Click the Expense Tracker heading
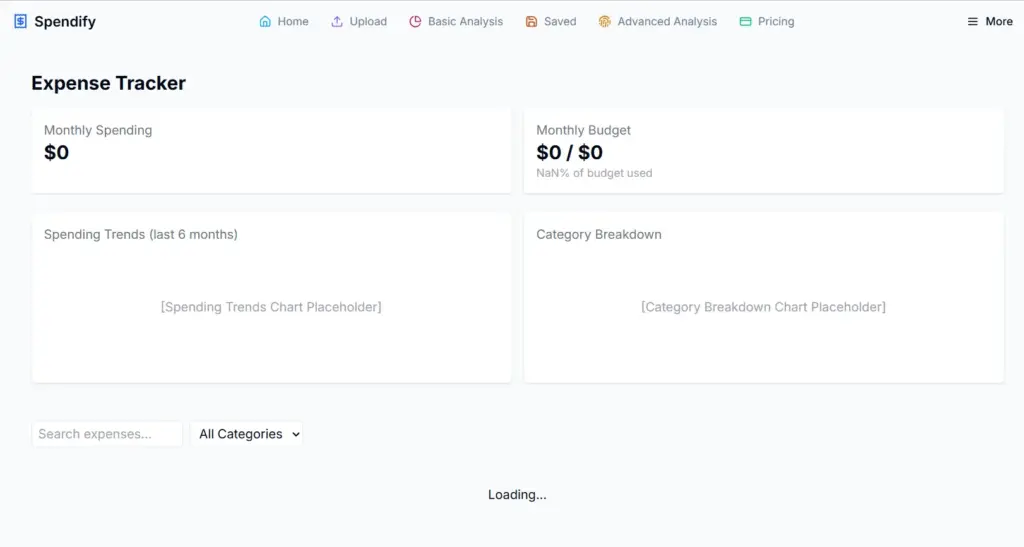This screenshot has height=547, width=1024. (x=108, y=83)
